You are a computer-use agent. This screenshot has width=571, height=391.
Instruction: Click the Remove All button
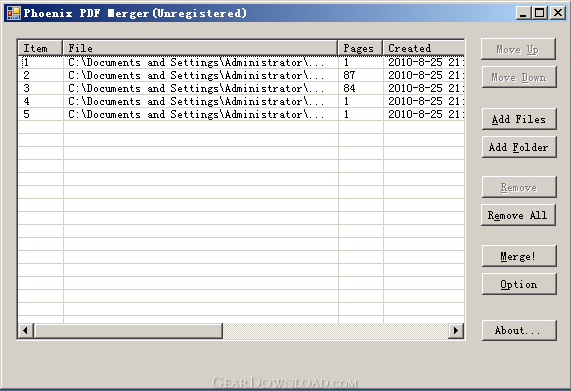(518, 215)
